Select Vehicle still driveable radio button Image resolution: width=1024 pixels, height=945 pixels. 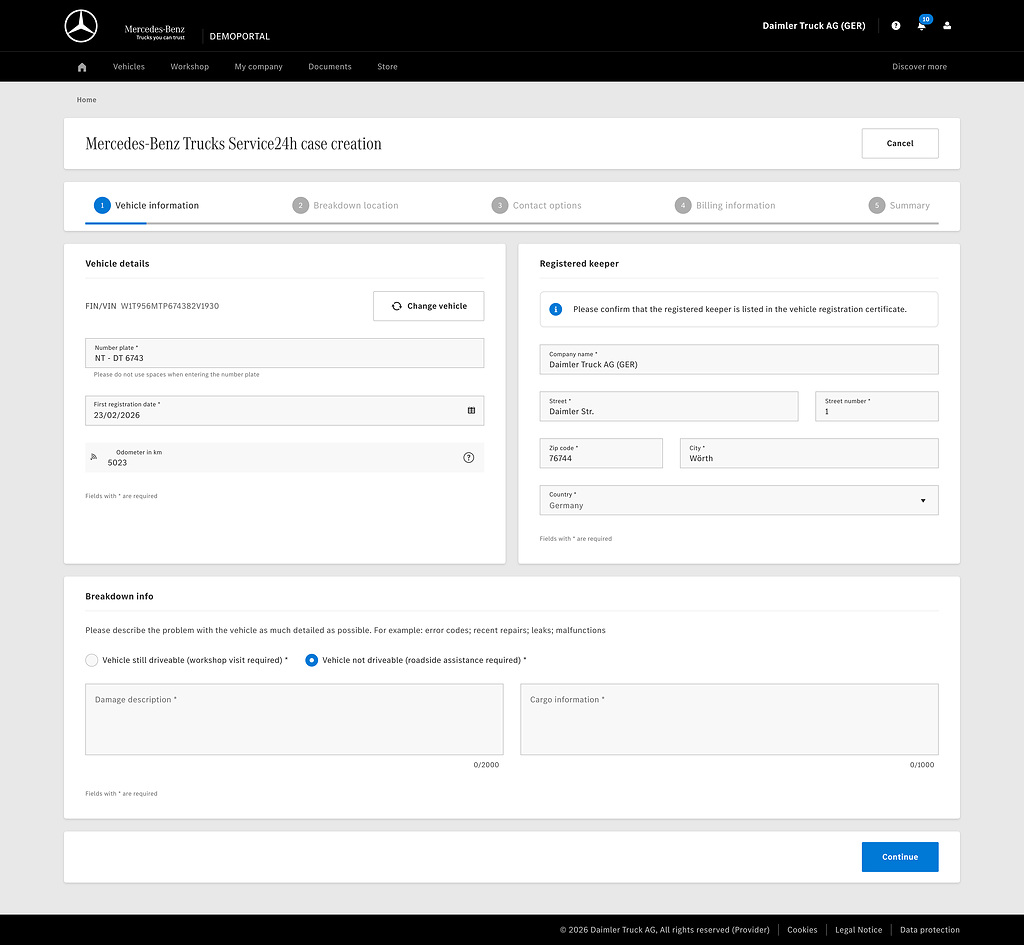point(91,660)
